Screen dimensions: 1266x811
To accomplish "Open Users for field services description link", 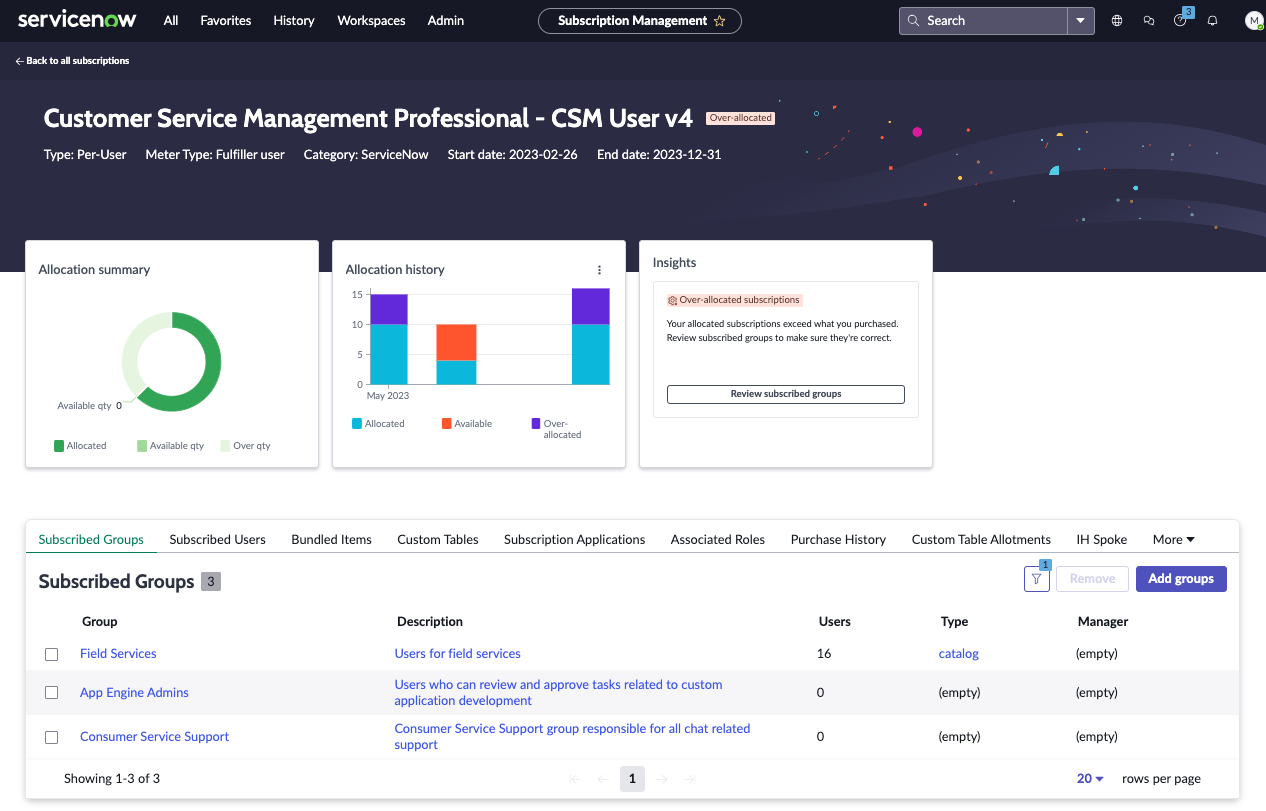I will [x=457, y=654].
